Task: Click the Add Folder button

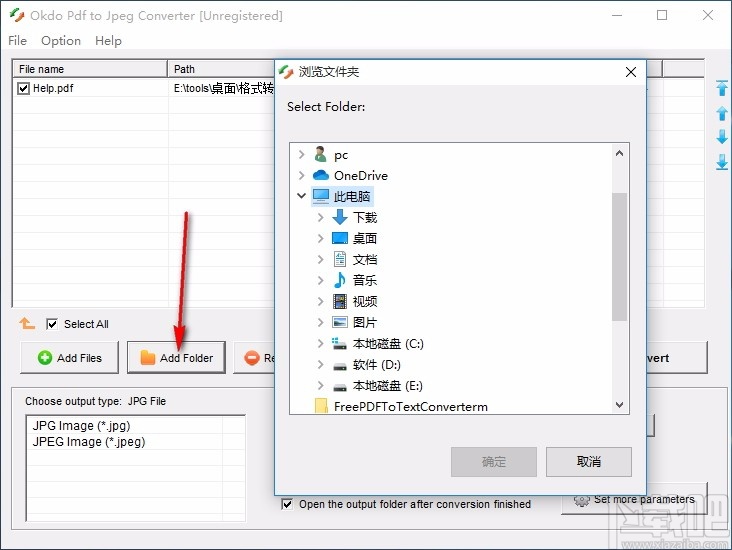Action: click(176, 358)
